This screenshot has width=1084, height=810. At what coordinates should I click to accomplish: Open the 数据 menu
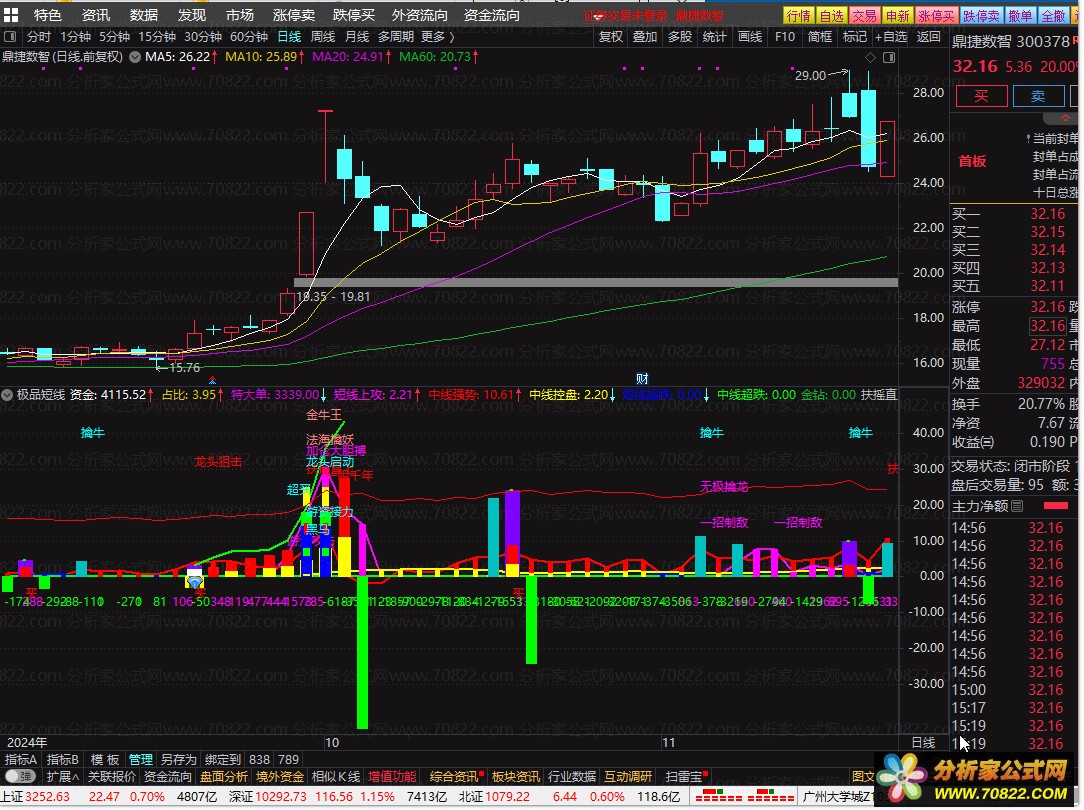[x=144, y=15]
